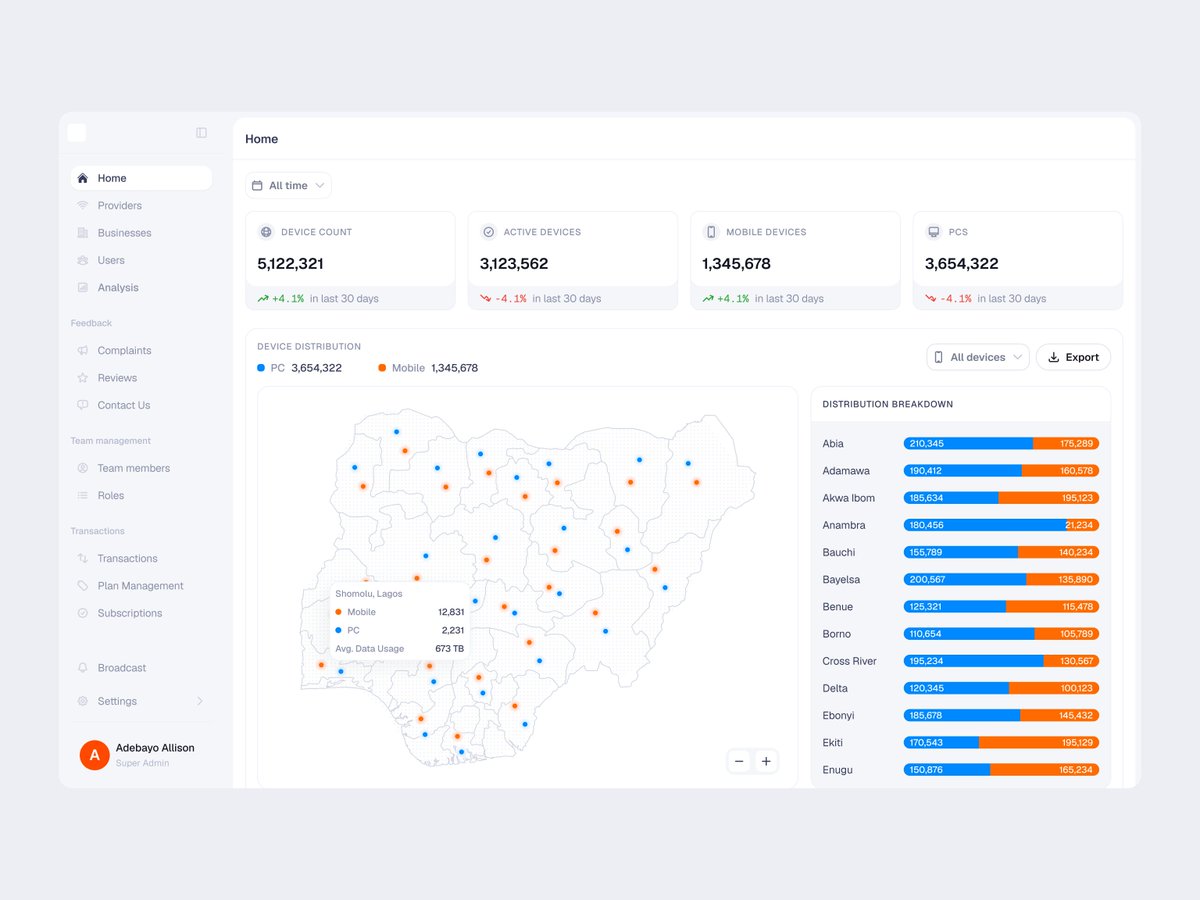Screen dimensions: 1200x900
Task: Click the Broadcast bell icon
Action: coord(83,668)
